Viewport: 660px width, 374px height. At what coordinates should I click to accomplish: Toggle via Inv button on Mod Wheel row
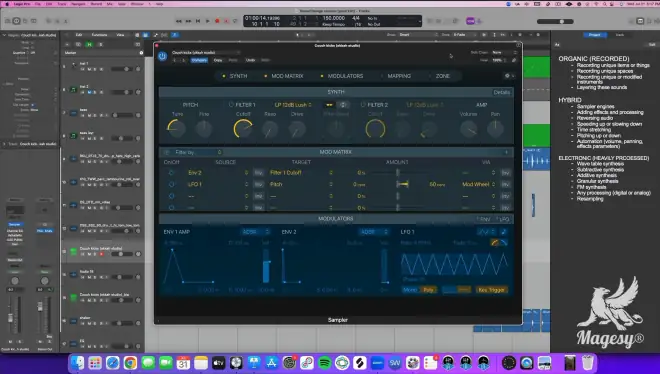(x=506, y=184)
